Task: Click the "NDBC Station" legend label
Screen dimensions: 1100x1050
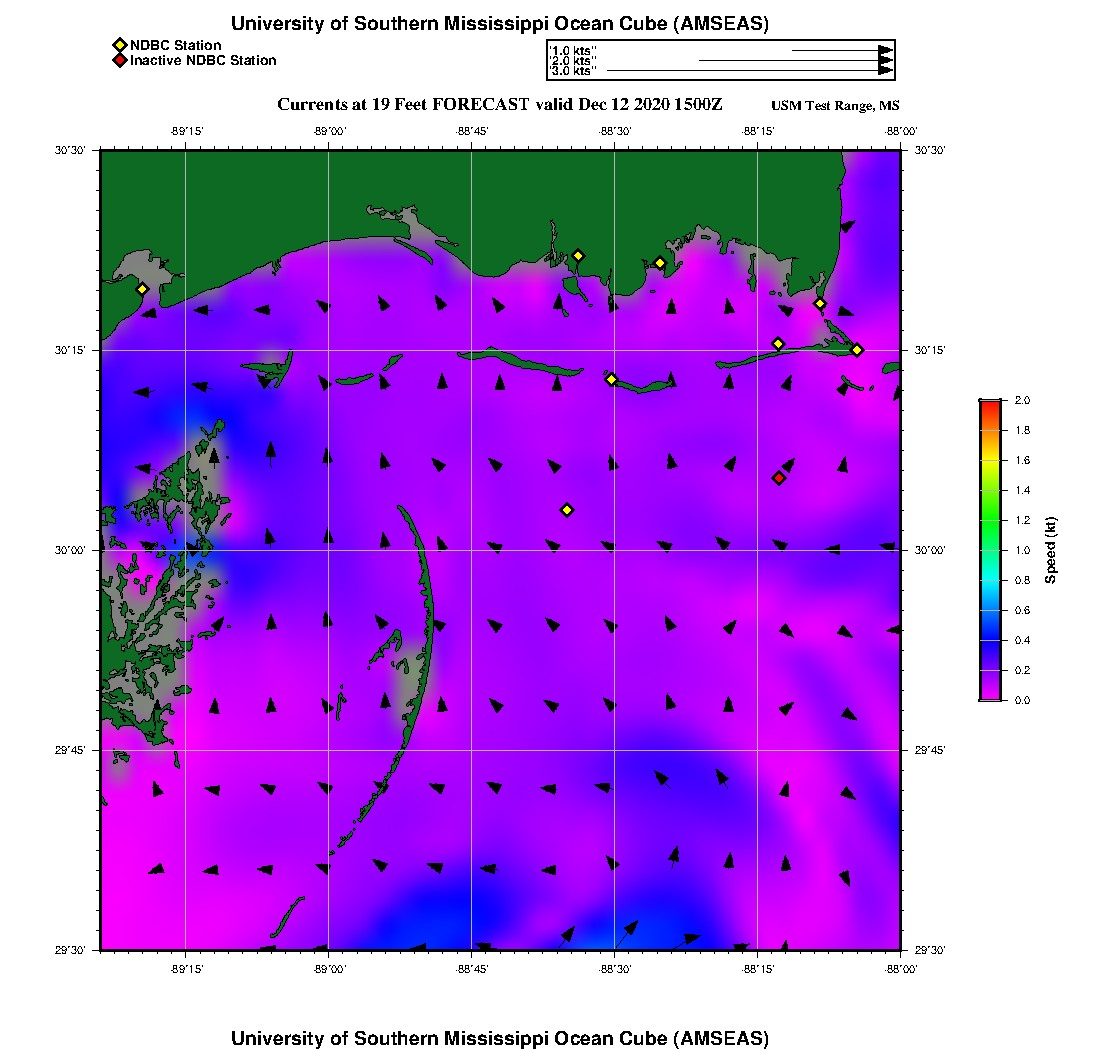Action: click(176, 45)
